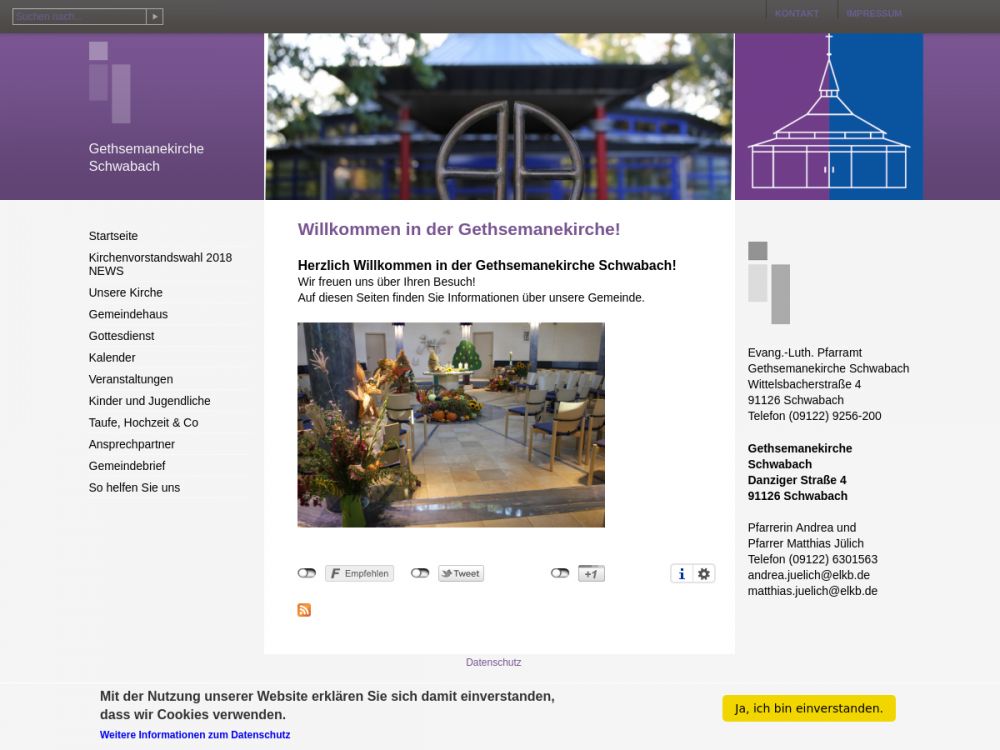Open the IMPRESSUM link
The height and width of the screenshot is (750, 1000).
pos(873,14)
